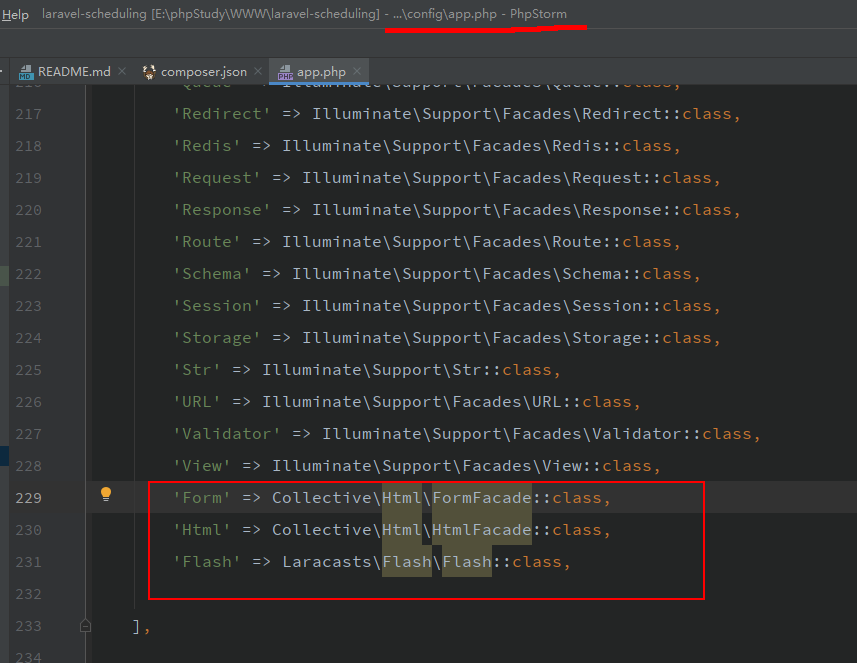The image size is (857, 663).
Task: Switch to the composer.json tab
Action: coord(203,72)
